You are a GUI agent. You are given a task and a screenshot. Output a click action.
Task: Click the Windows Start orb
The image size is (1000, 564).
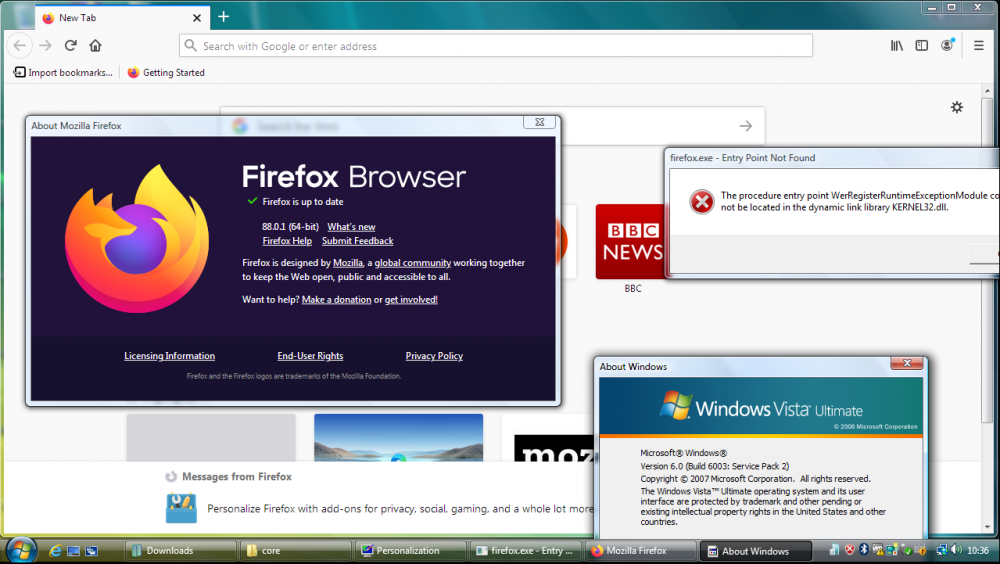[21, 550]
